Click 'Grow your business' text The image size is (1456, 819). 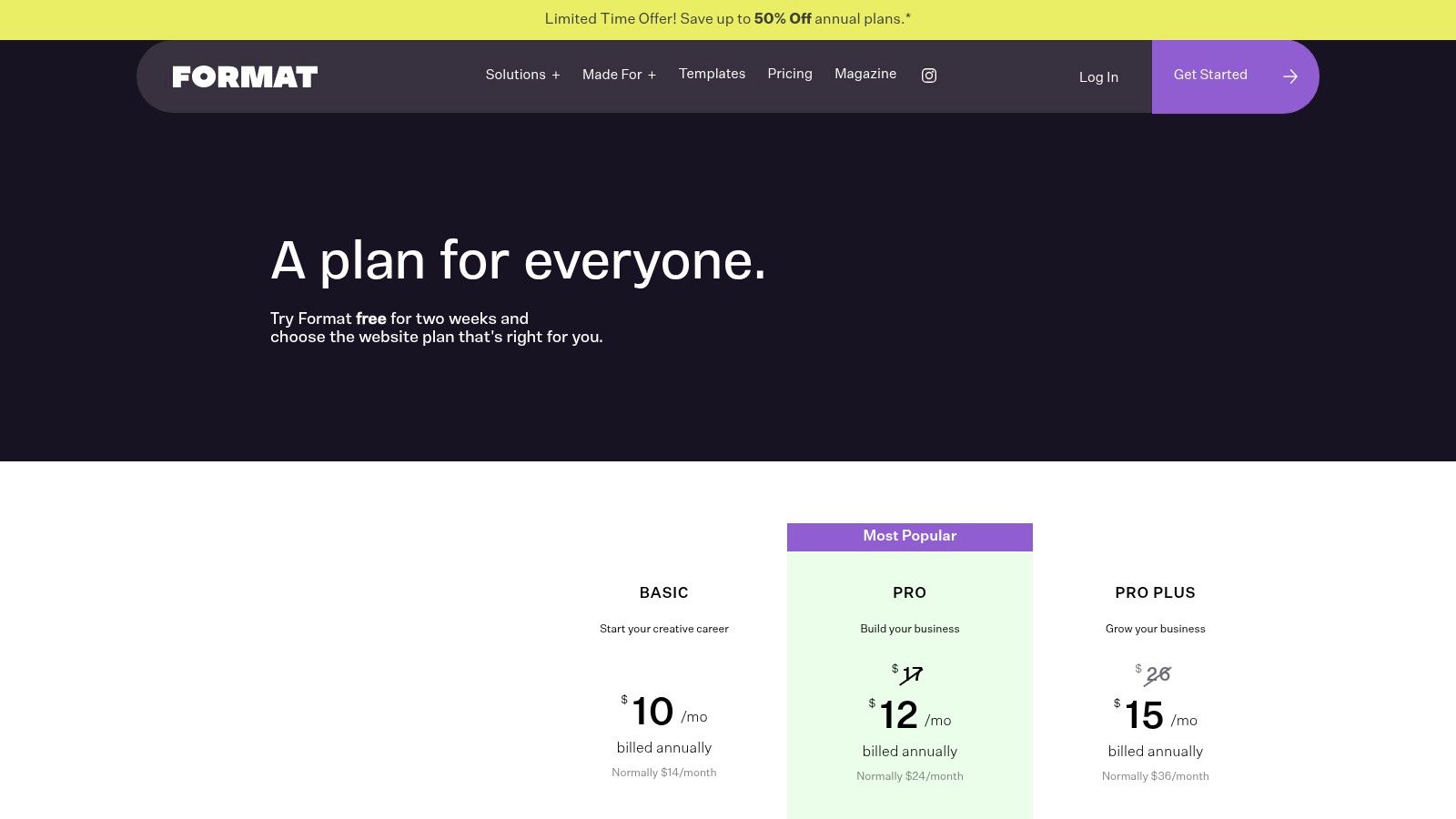tap(1156, 629)
